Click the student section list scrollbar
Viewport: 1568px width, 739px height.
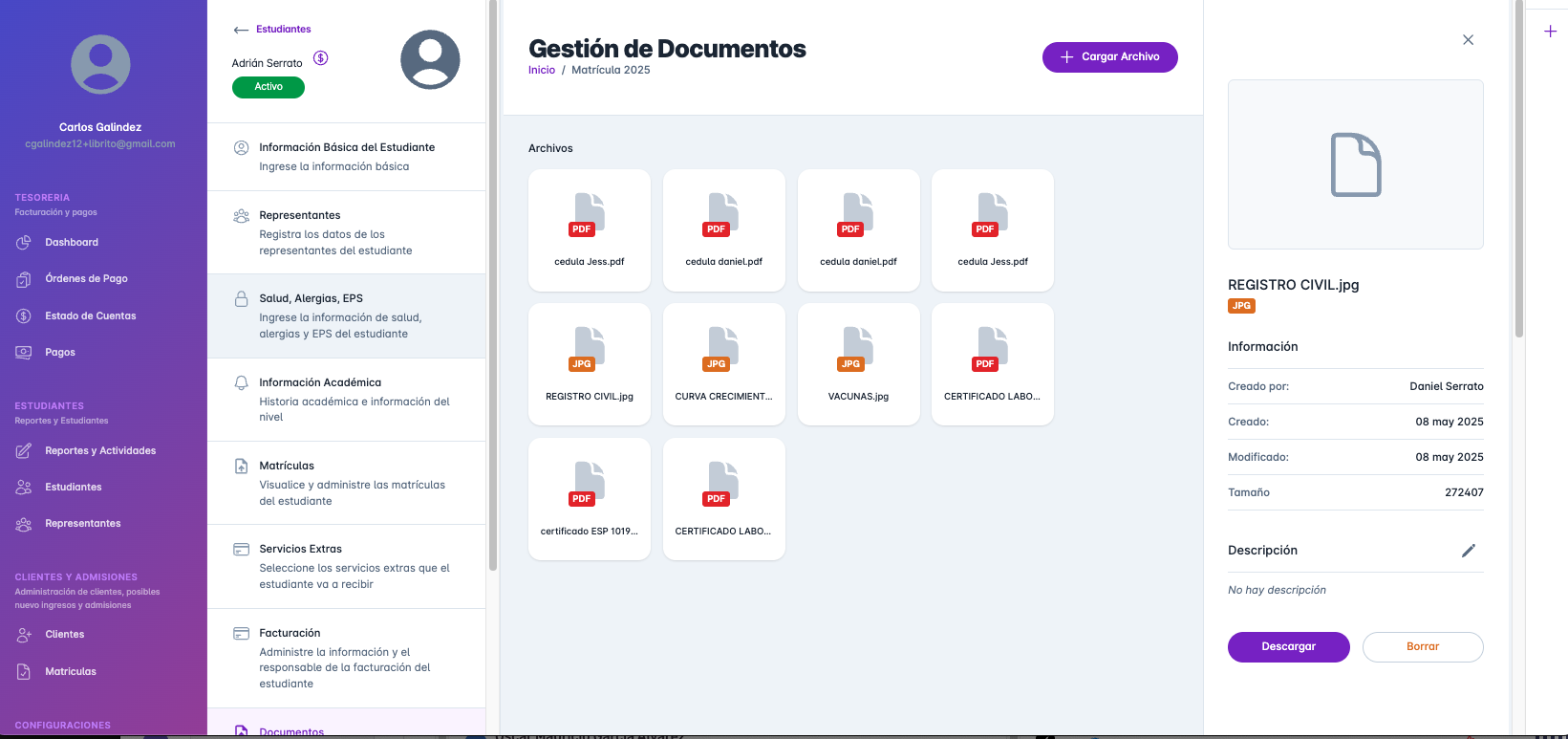pos(493,287)
